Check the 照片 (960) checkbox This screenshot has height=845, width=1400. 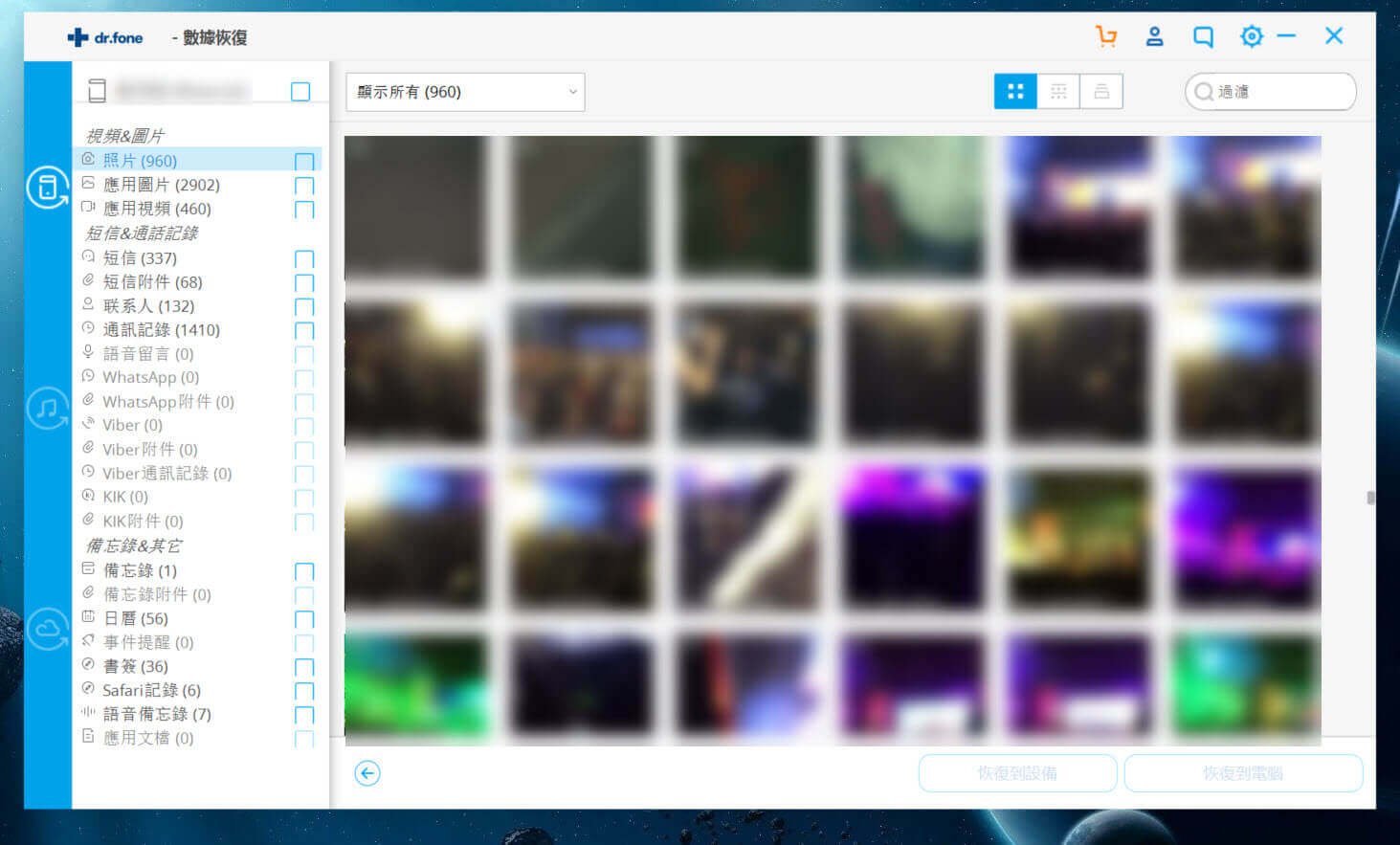tap(304, 162)
